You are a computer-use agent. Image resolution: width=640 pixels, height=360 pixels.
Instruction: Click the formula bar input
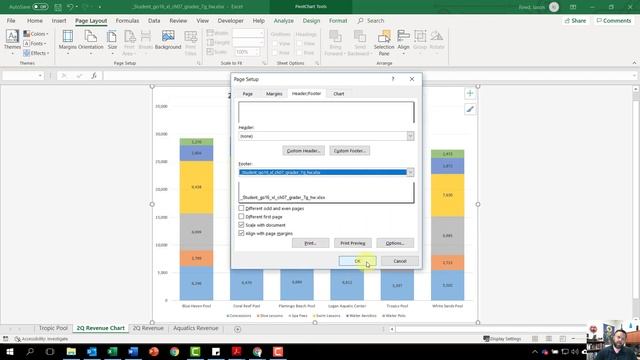click(367, 76)
